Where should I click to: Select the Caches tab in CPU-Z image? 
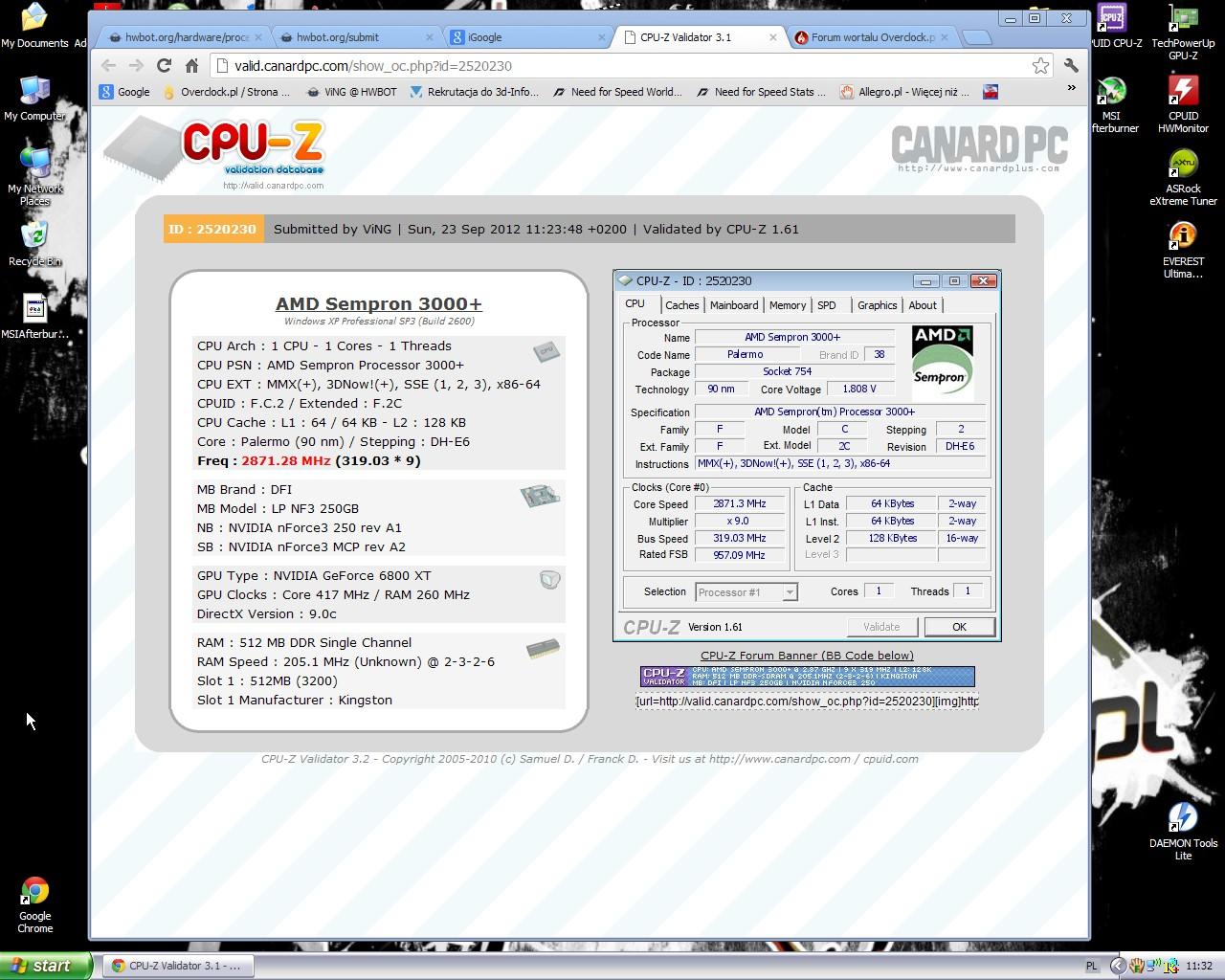[x=681, y=305]
